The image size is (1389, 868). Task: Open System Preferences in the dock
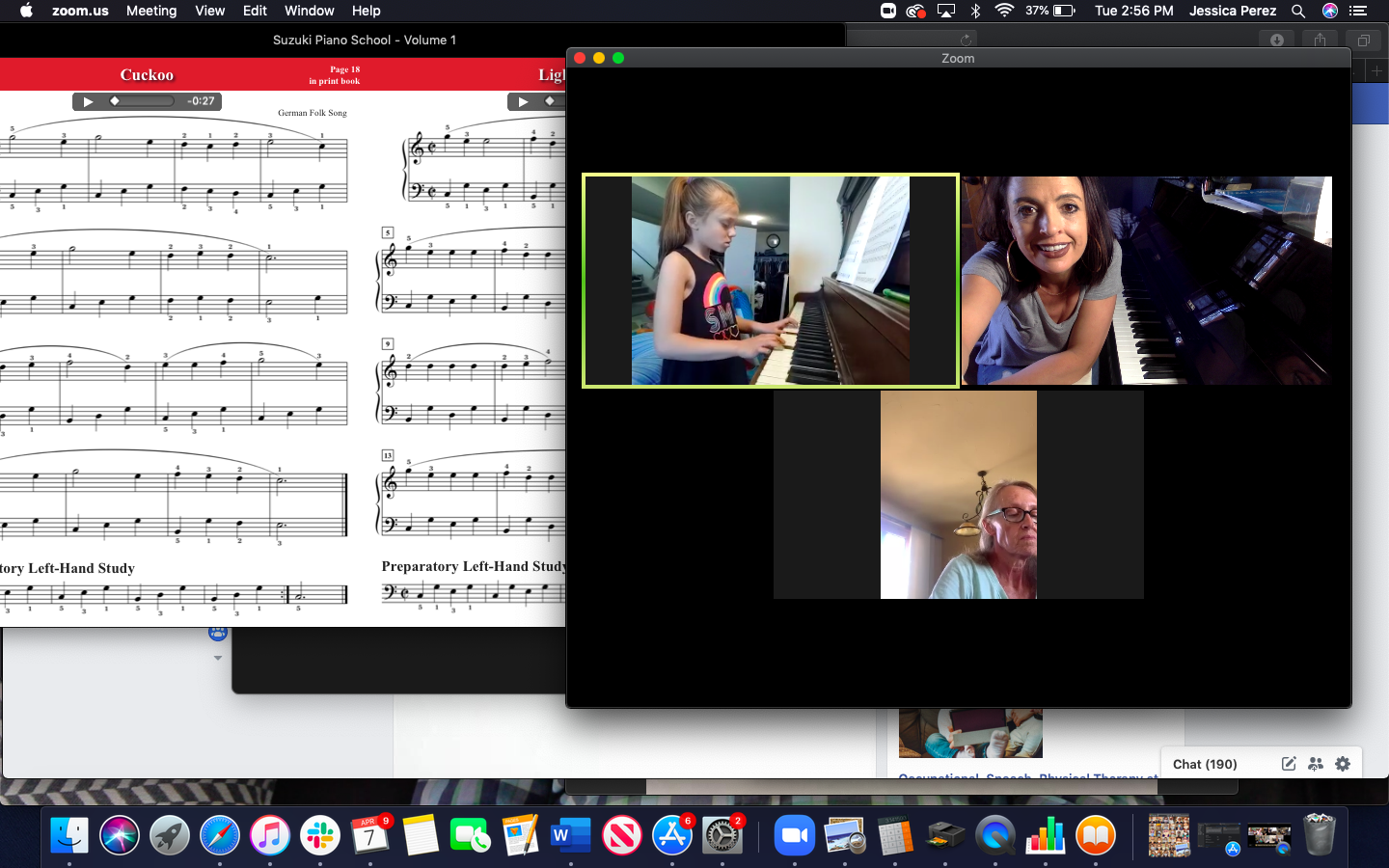point(722,835)
